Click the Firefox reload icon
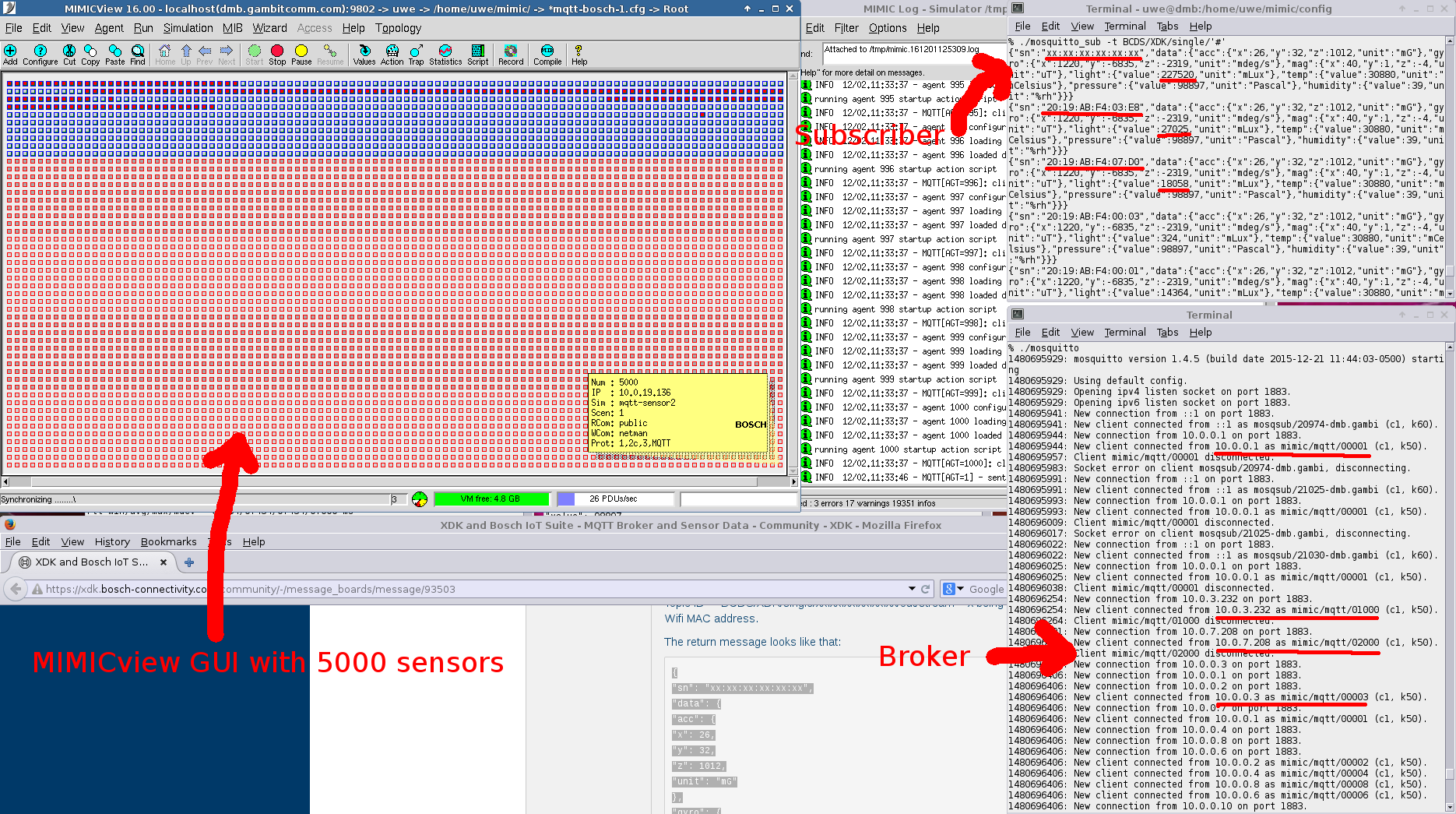This screenshot has width=1456, height=814. pos(926,590)
